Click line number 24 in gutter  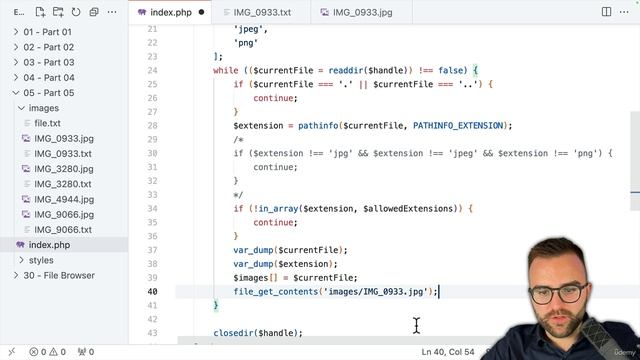(152, 70)
